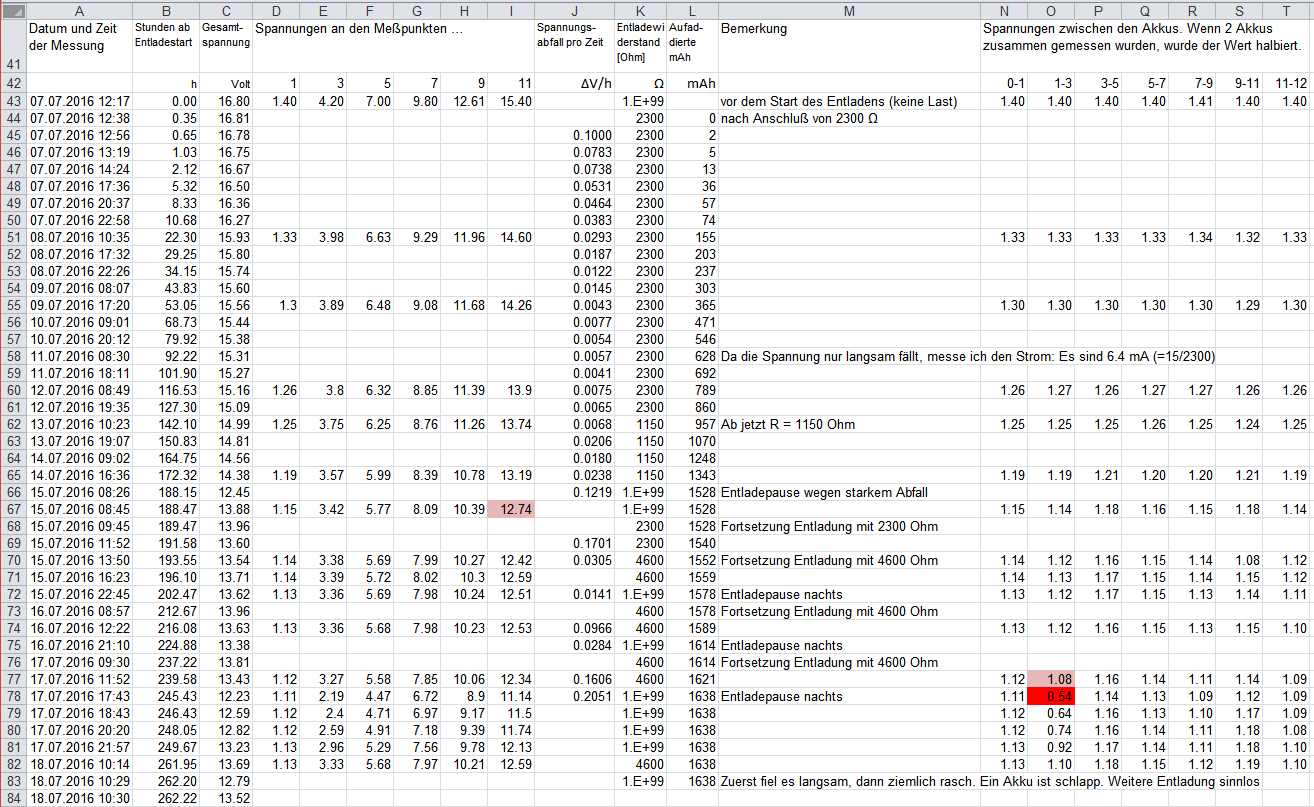Click the pink-highlighted cell showing 12.74

tap(511, 509)
